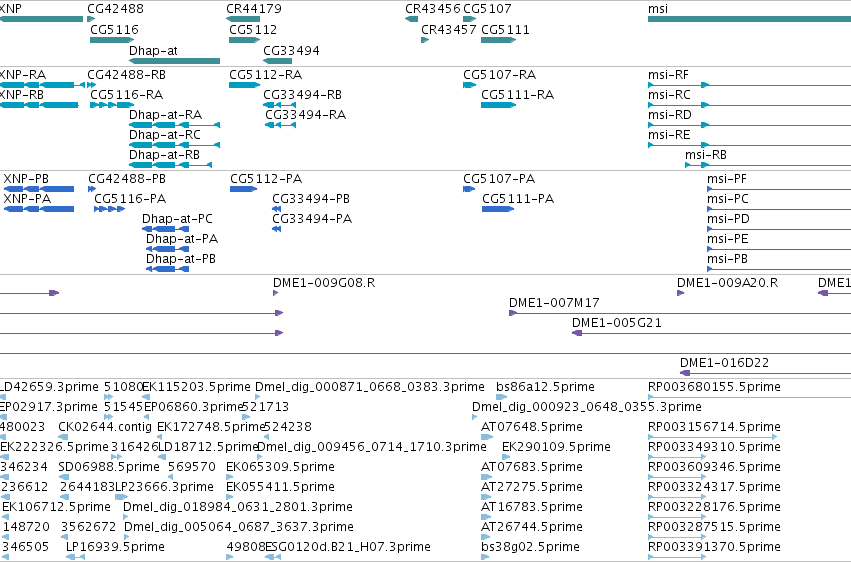Click transcript CG33494-RA

[x=306, y=114]
